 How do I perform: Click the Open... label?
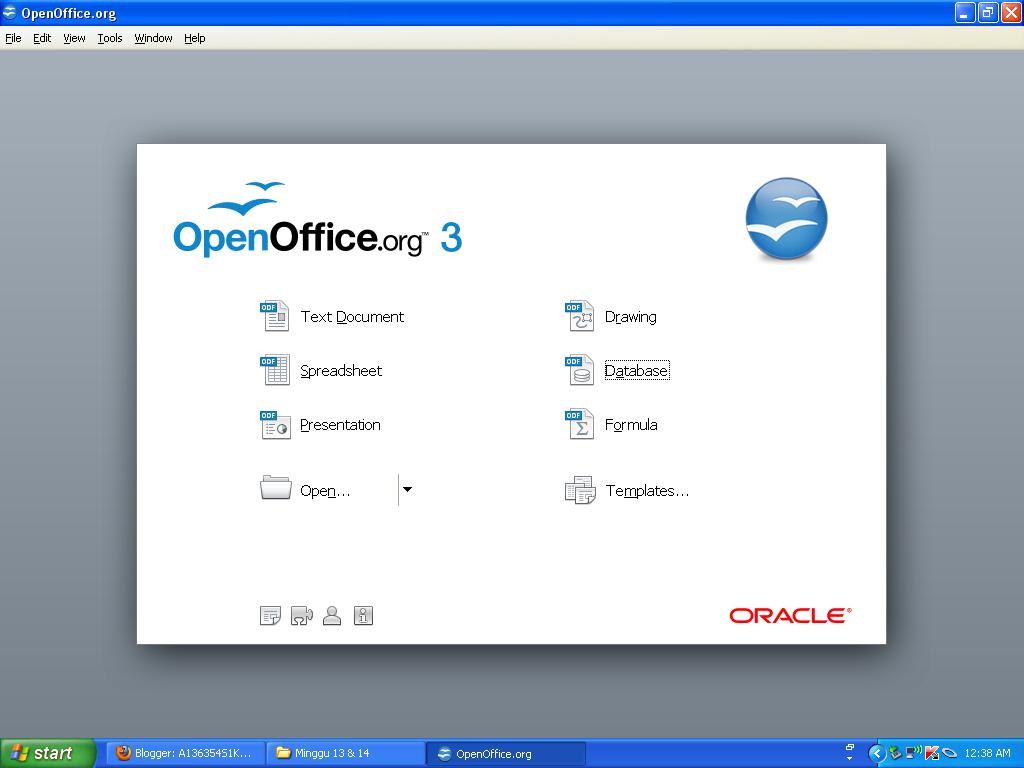click(x=325, y=491)
